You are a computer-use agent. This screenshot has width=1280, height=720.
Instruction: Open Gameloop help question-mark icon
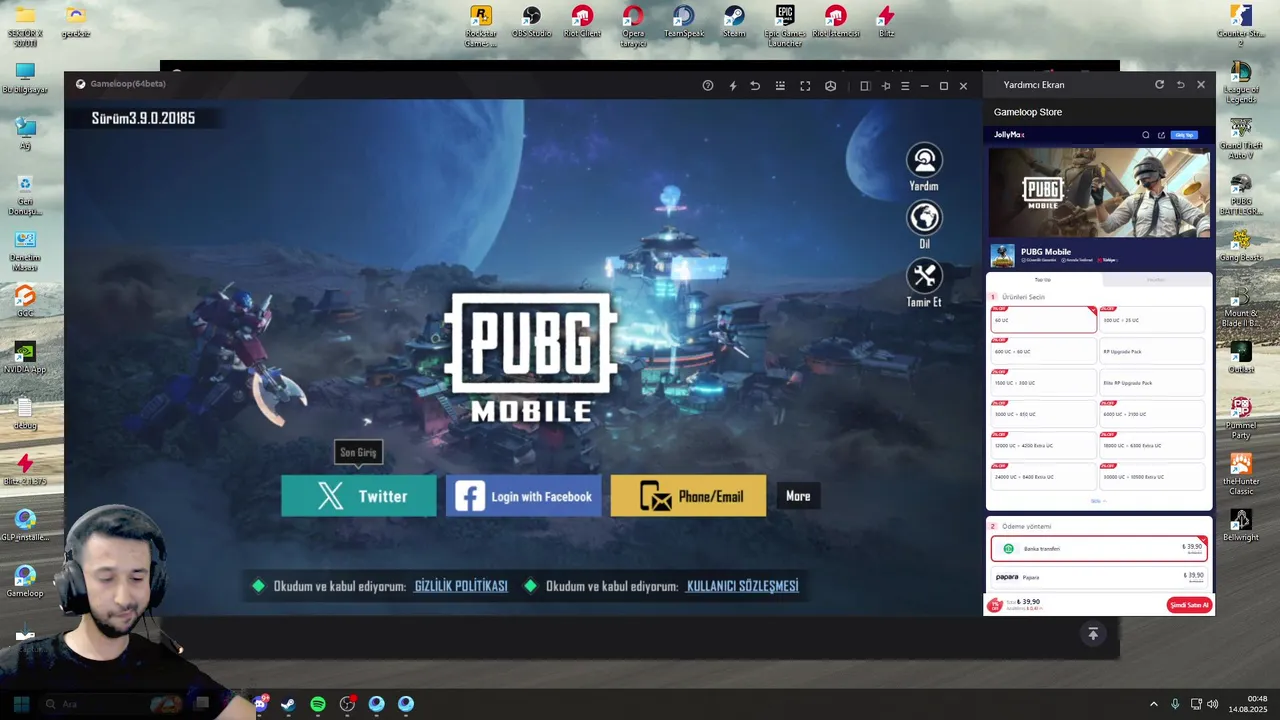(708, 86)
